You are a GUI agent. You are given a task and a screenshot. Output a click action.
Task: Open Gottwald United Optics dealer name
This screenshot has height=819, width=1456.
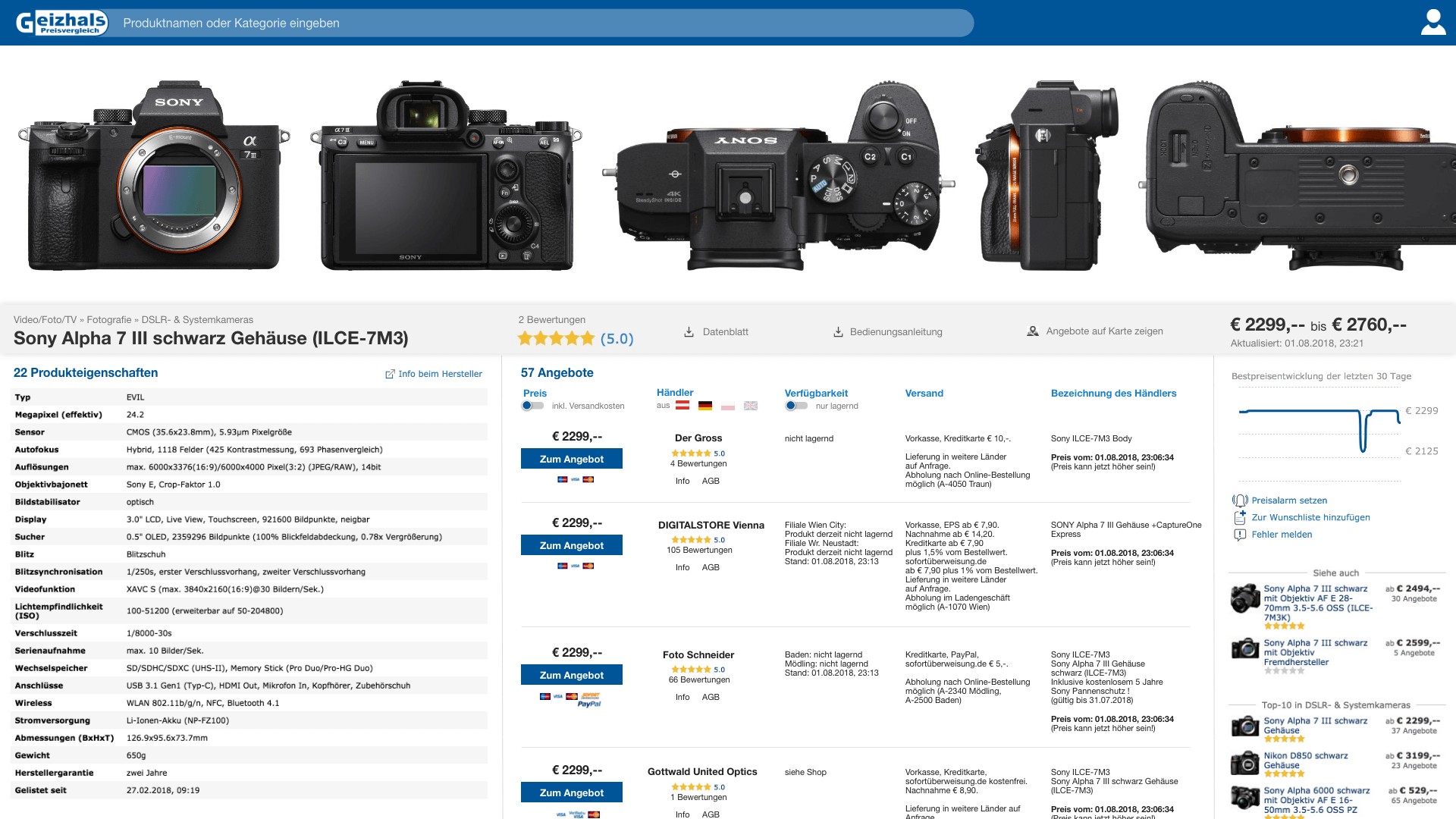pos(702,772)
